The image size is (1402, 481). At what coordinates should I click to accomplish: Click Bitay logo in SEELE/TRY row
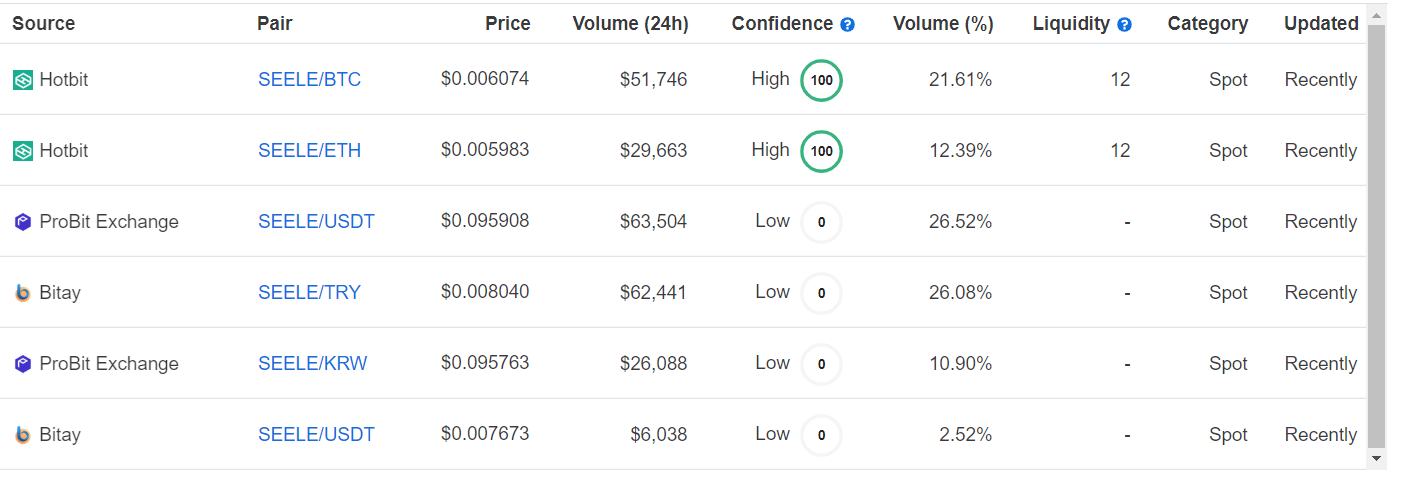point(23,293)
